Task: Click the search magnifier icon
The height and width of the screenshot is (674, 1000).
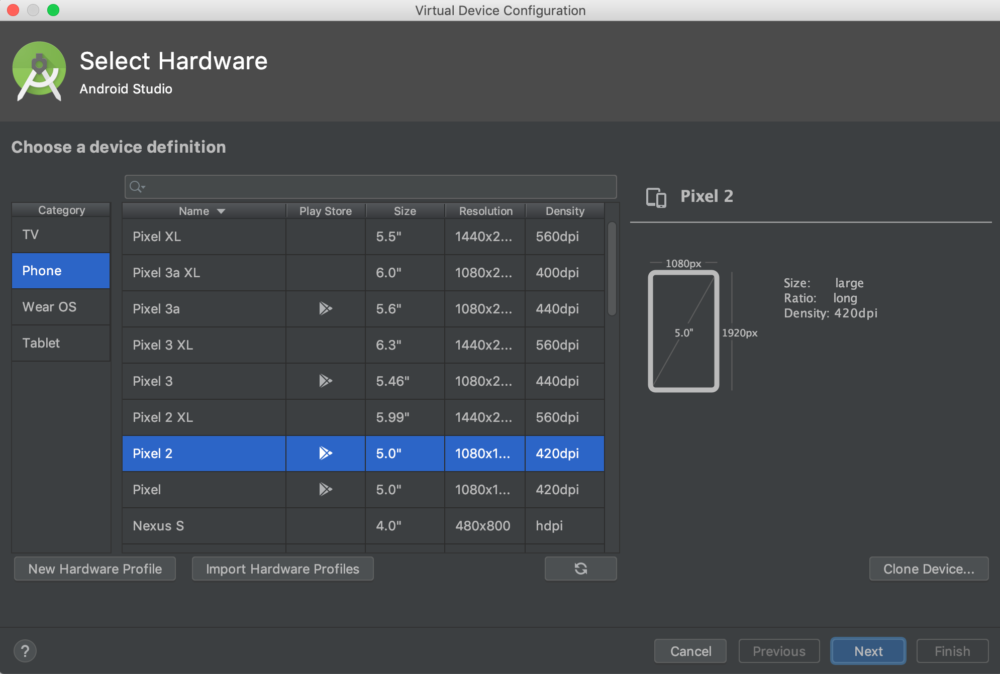Action: (136, 187)
